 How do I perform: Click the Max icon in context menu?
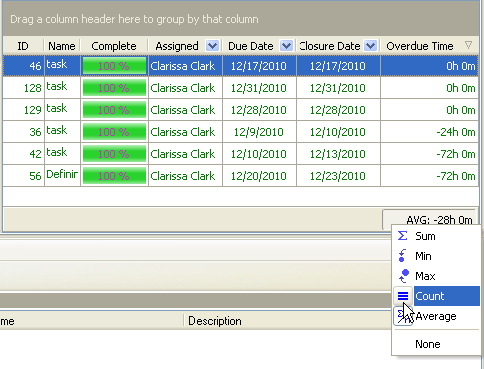click(404, 276)
